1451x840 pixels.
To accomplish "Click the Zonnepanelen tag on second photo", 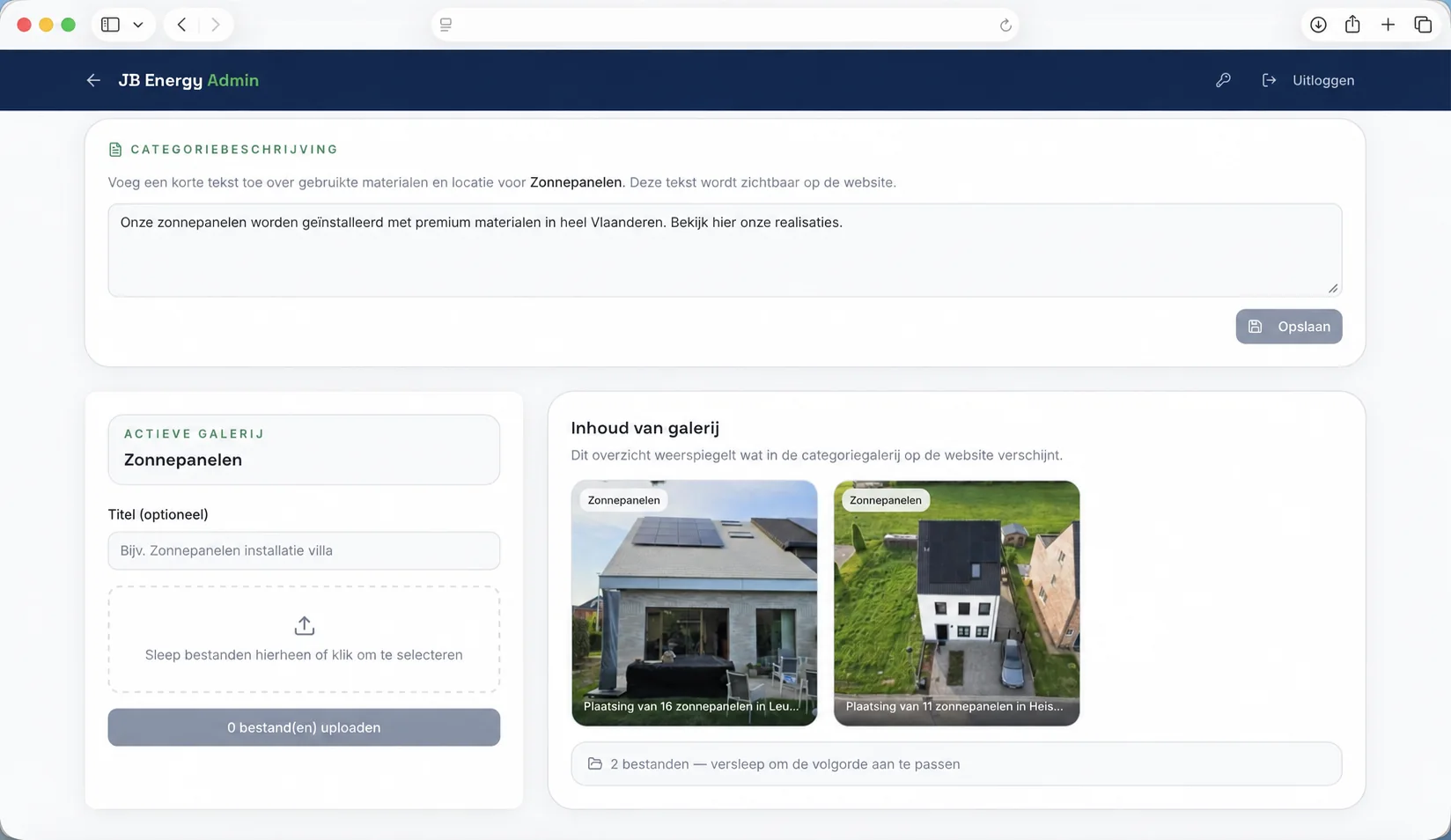I will pos(886,500).
